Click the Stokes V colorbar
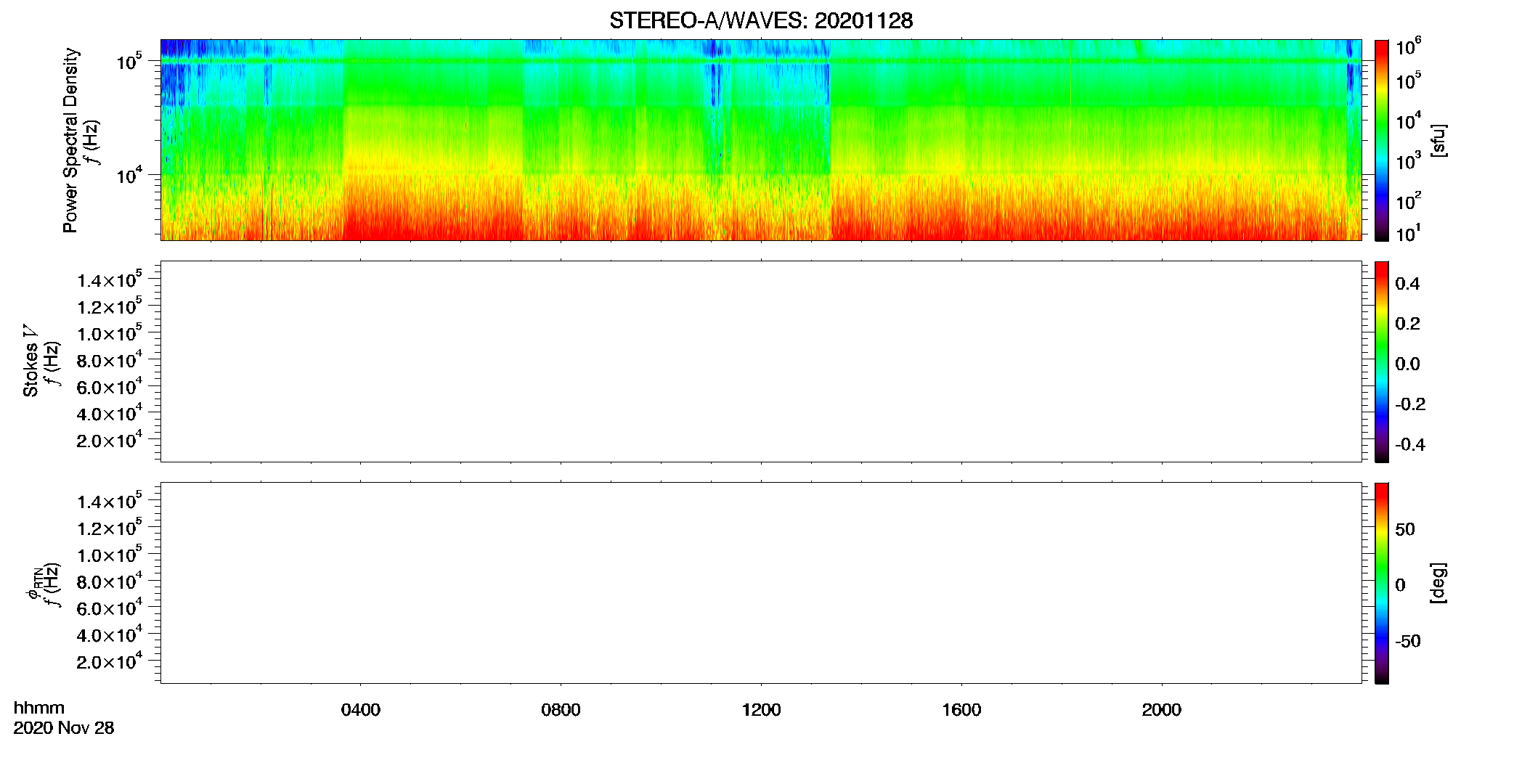Image resolution: width=1522 pixels, height=784 pixels. [x=1381, y=362]
